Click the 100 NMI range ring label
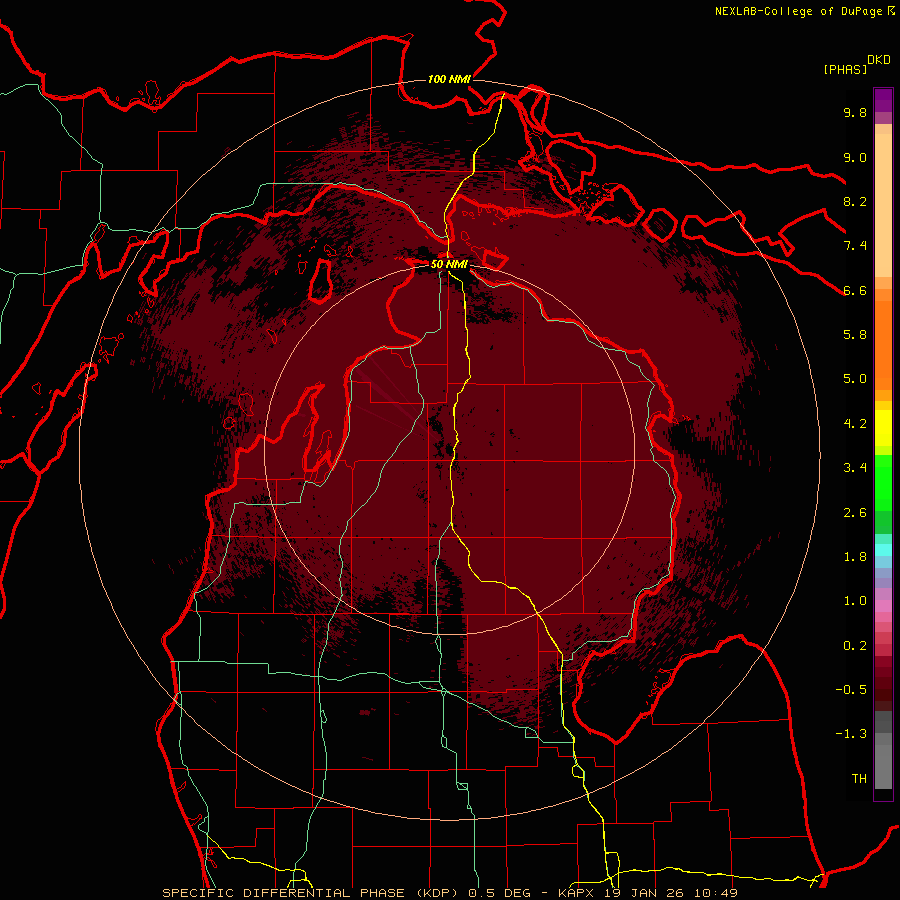This screenshot has height=900, width=900. click(x=449, y=79)
